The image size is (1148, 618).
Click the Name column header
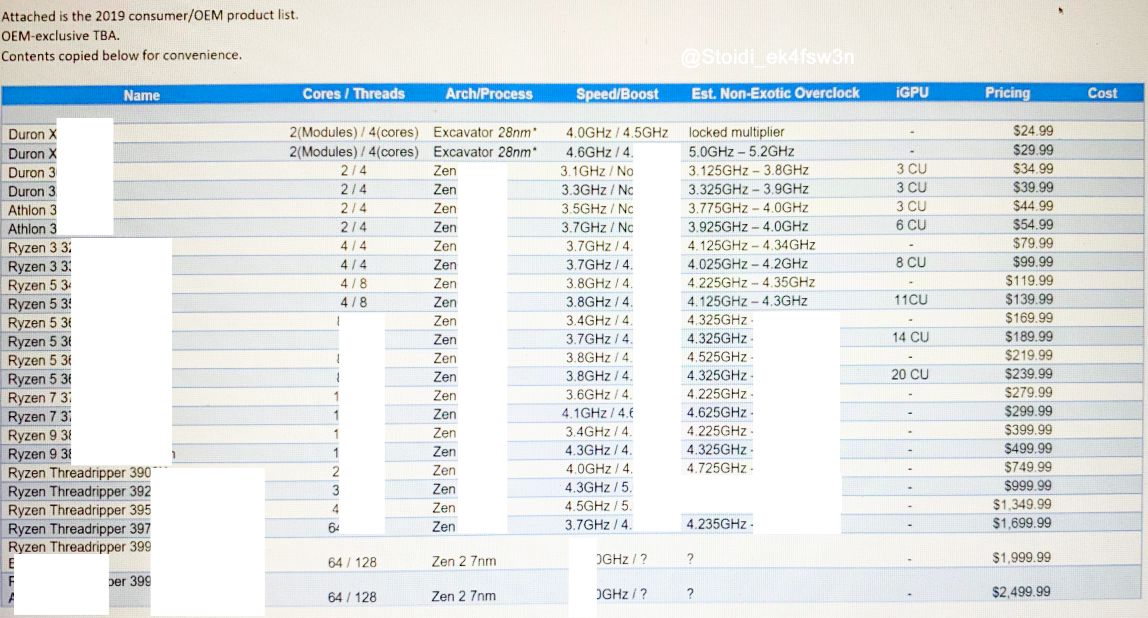pyautogui.click(x=141, y=95)
